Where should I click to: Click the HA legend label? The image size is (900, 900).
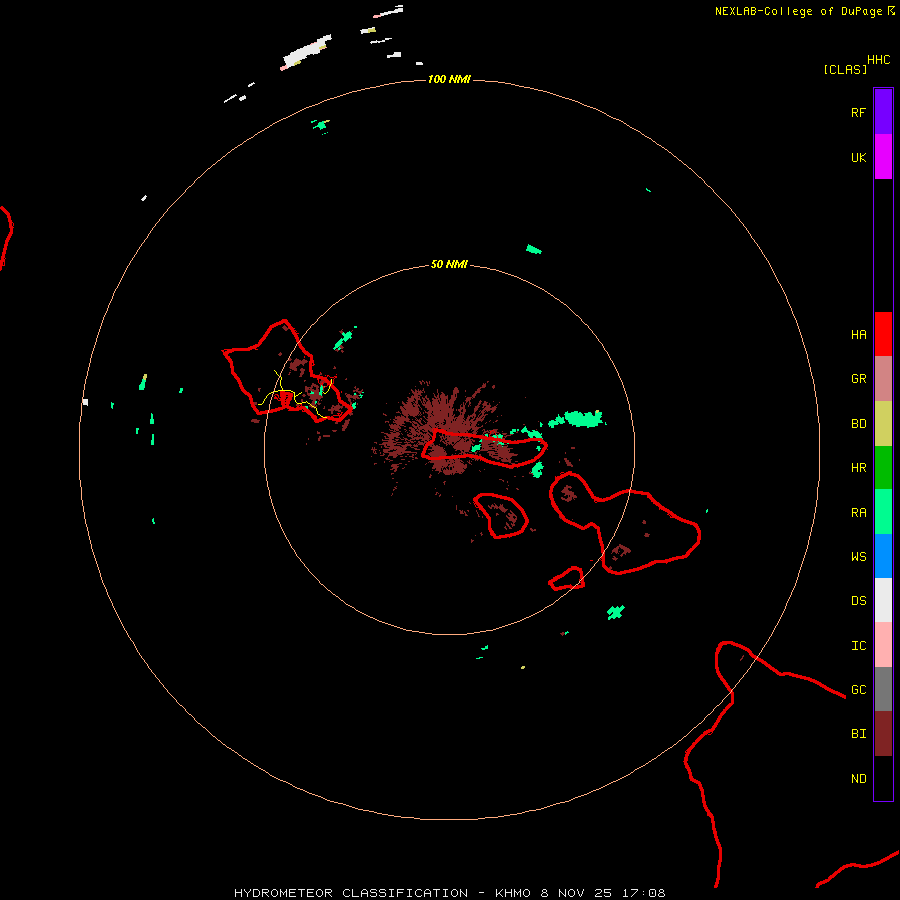pos(858,335)
